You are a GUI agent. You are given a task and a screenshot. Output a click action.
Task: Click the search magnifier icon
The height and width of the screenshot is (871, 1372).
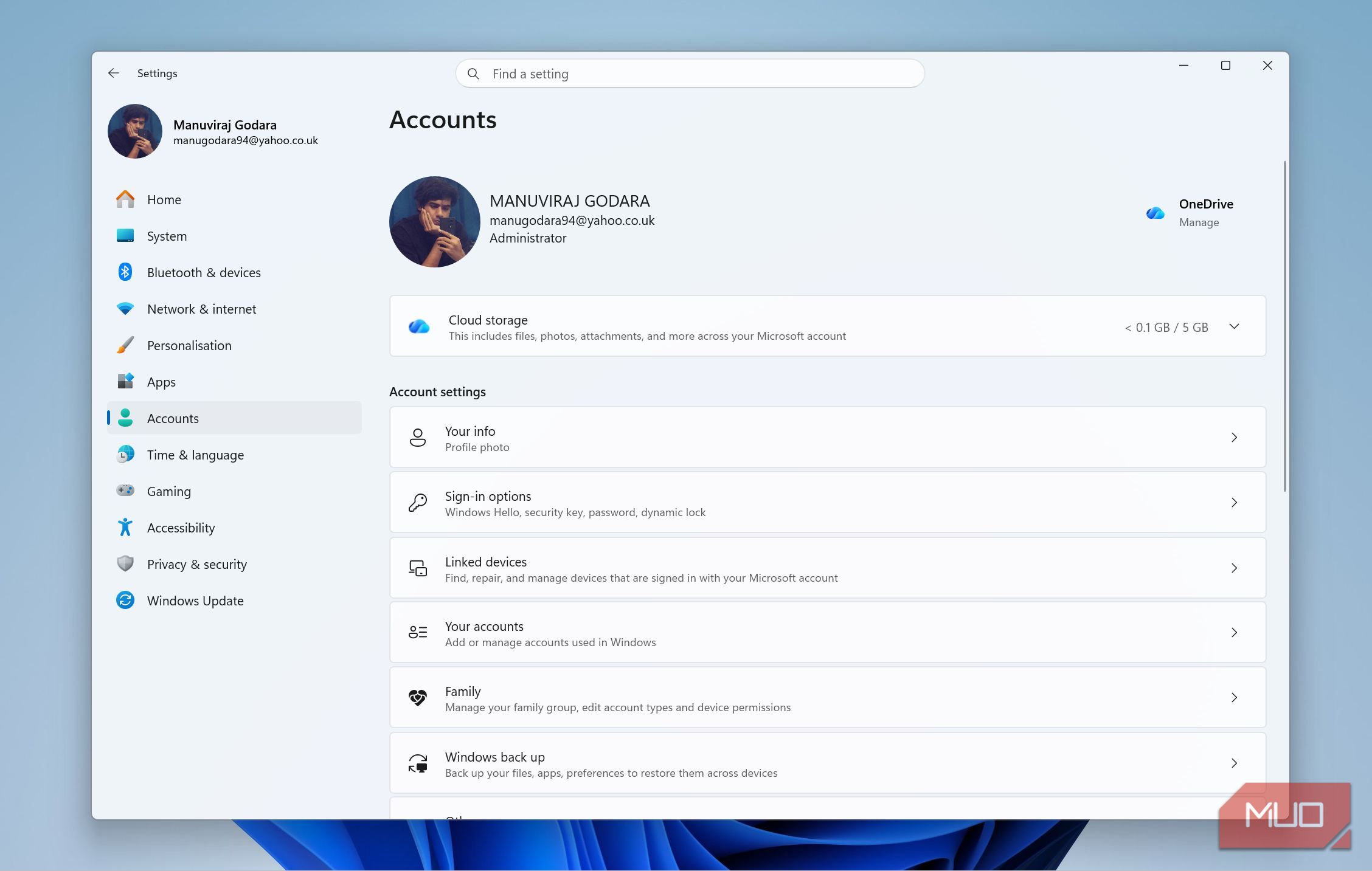click(473, 74)
